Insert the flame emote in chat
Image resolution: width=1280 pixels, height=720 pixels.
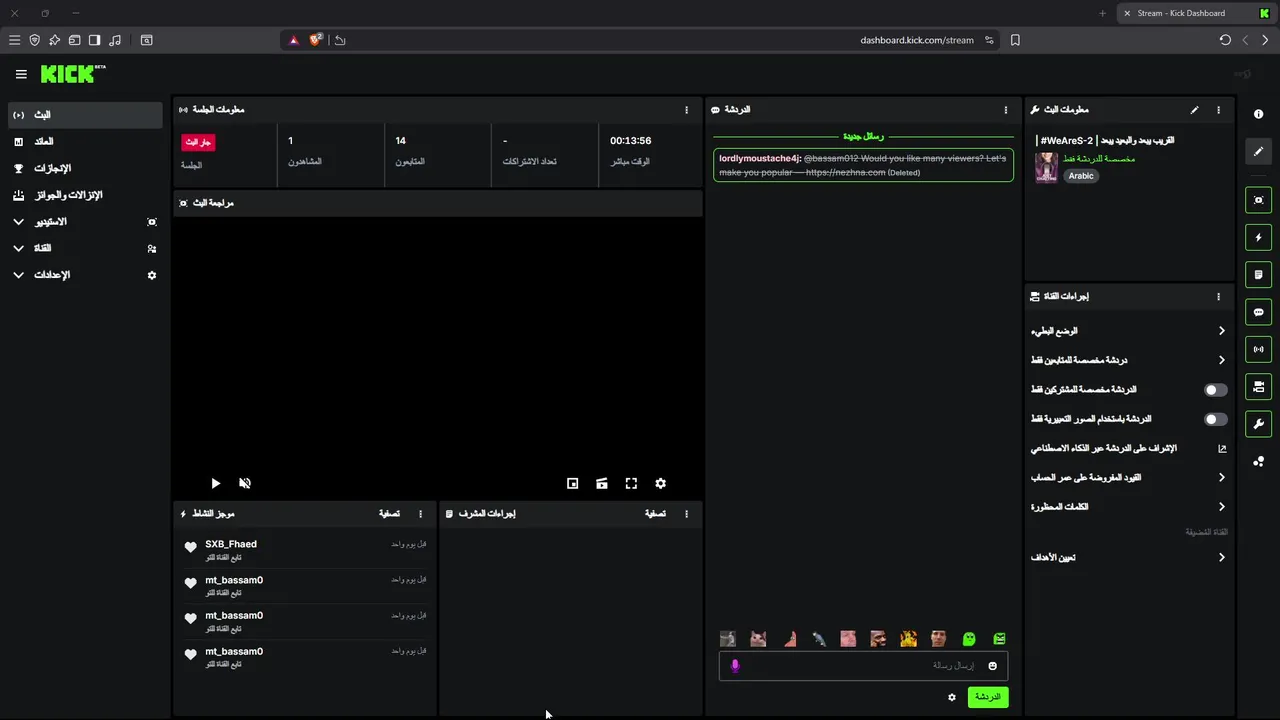[x=908, y=639]
